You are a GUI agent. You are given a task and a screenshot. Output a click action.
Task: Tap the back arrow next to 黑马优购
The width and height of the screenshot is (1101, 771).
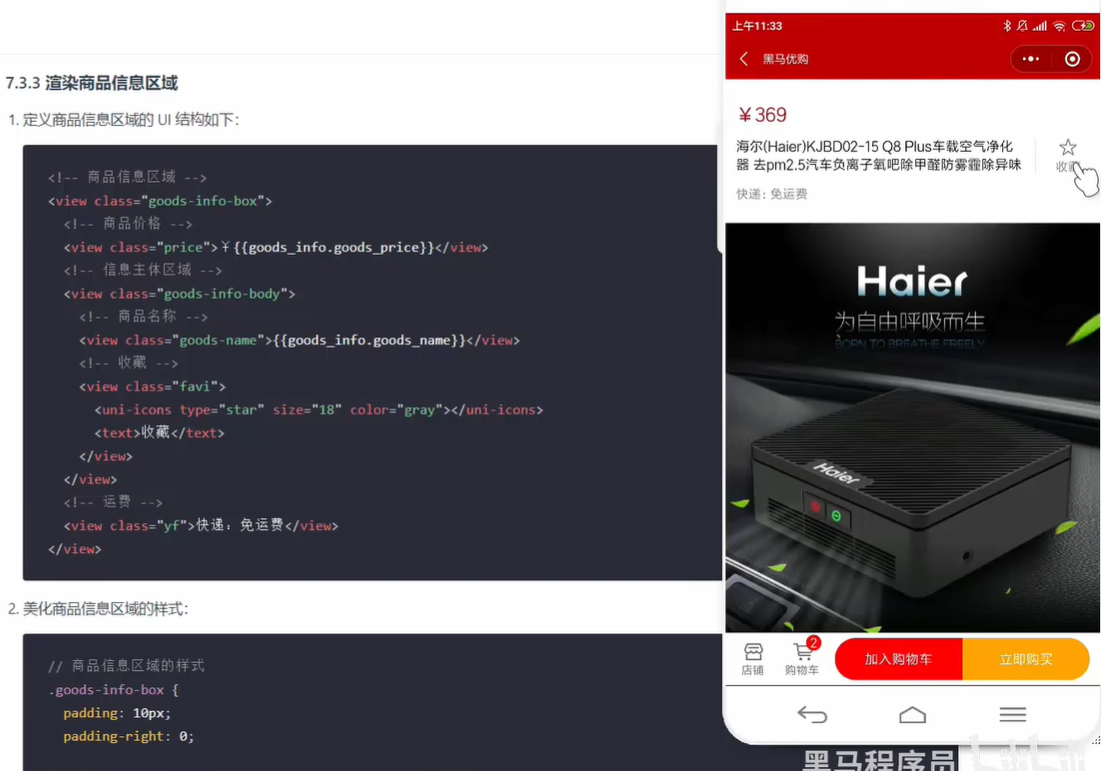click(744, 59)
